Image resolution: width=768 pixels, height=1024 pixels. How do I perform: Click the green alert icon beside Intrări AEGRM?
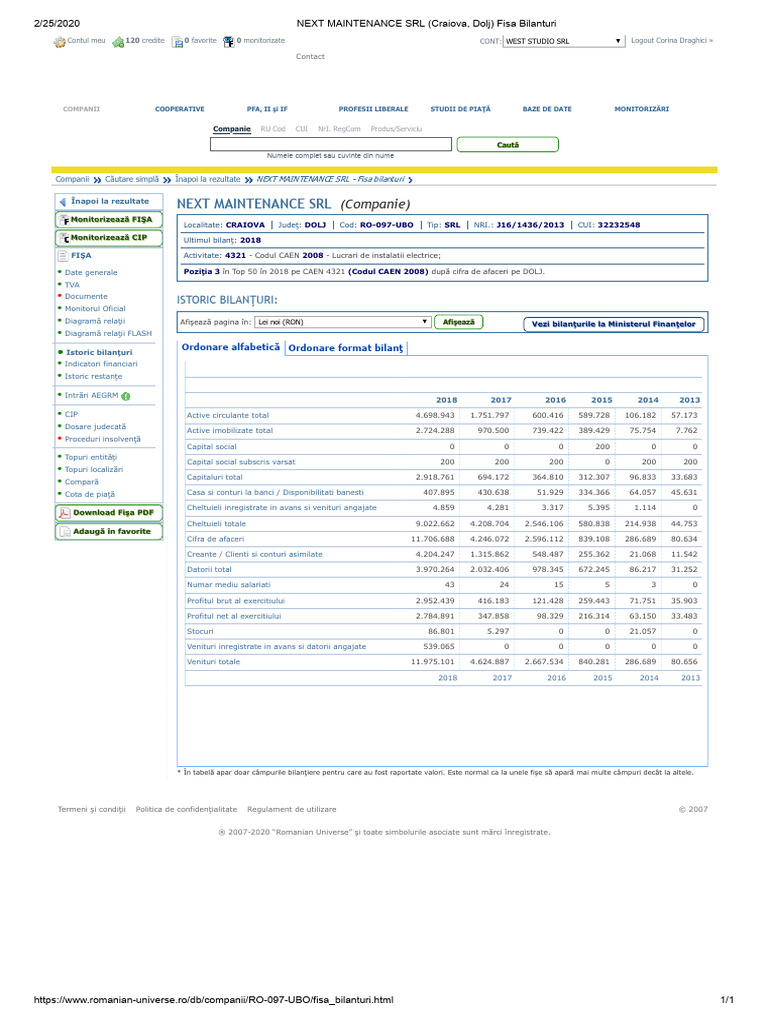(x=126, y=396)
